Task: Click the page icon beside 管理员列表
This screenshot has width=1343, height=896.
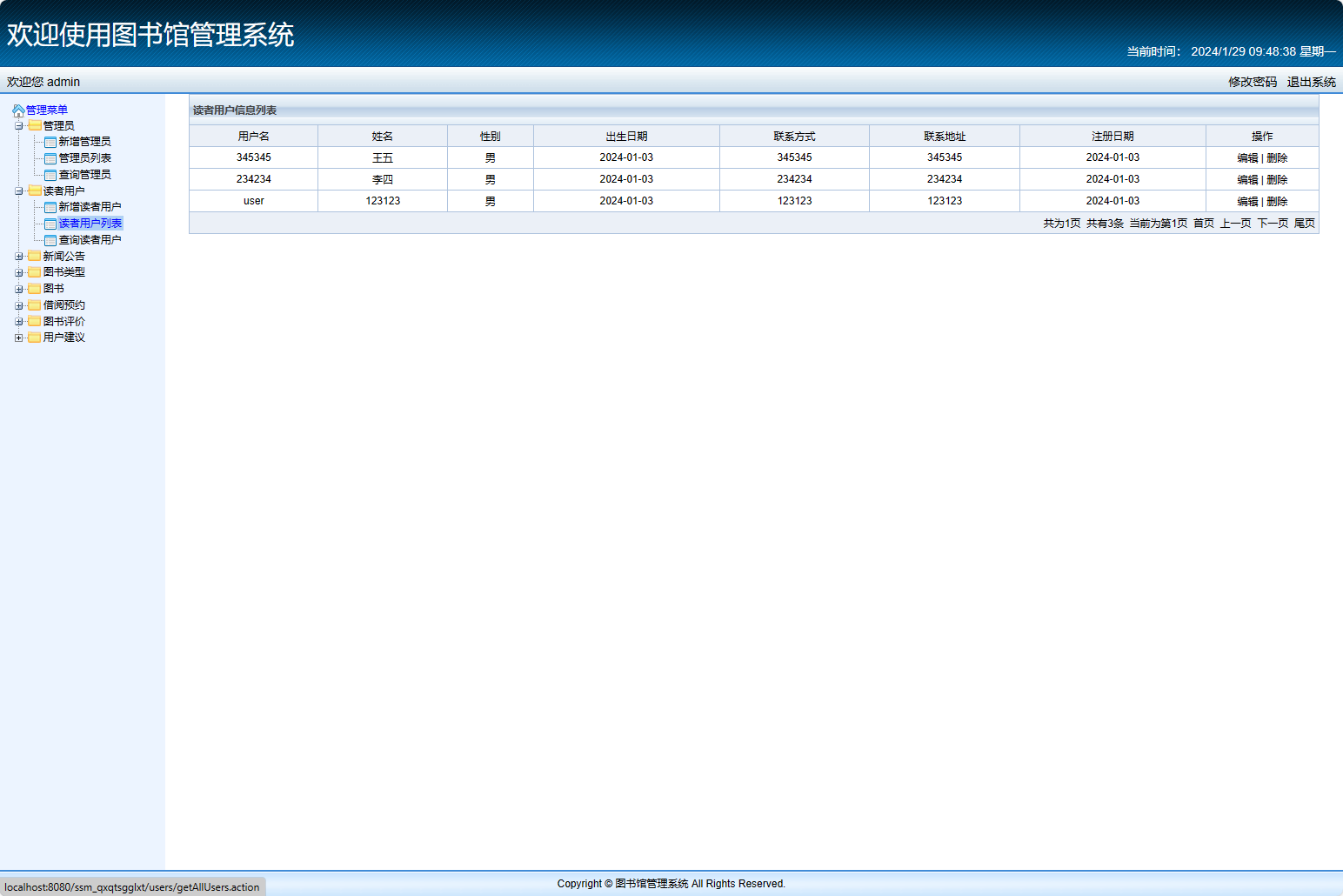Action: point(50,159)
